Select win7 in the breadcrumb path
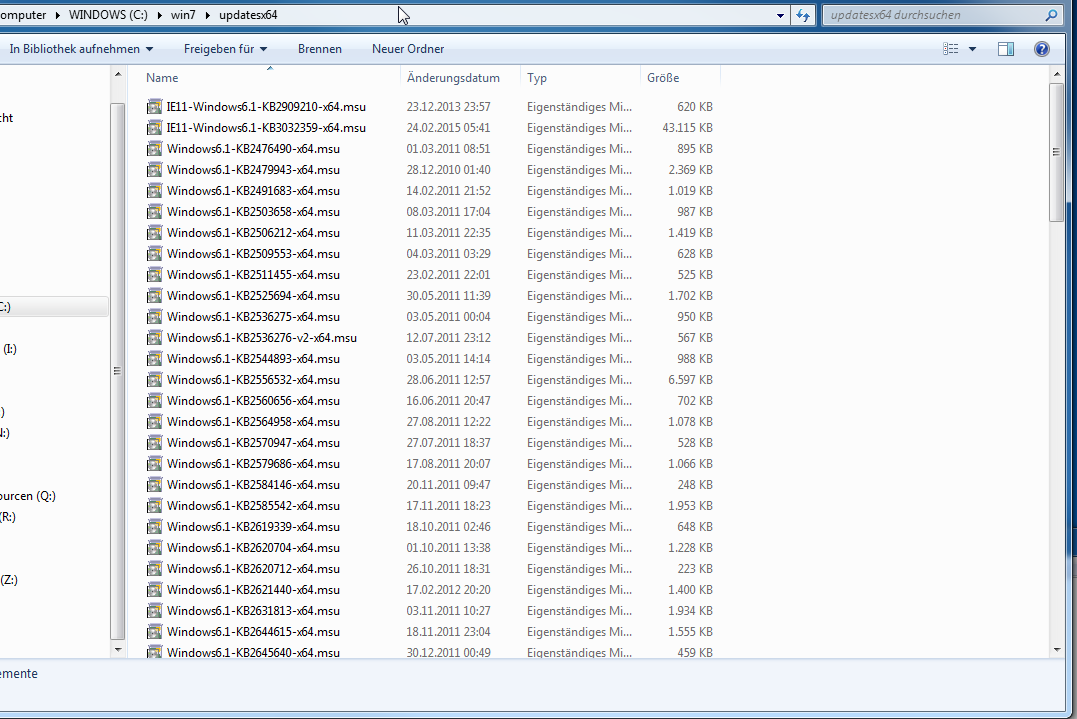 (183, 15)
